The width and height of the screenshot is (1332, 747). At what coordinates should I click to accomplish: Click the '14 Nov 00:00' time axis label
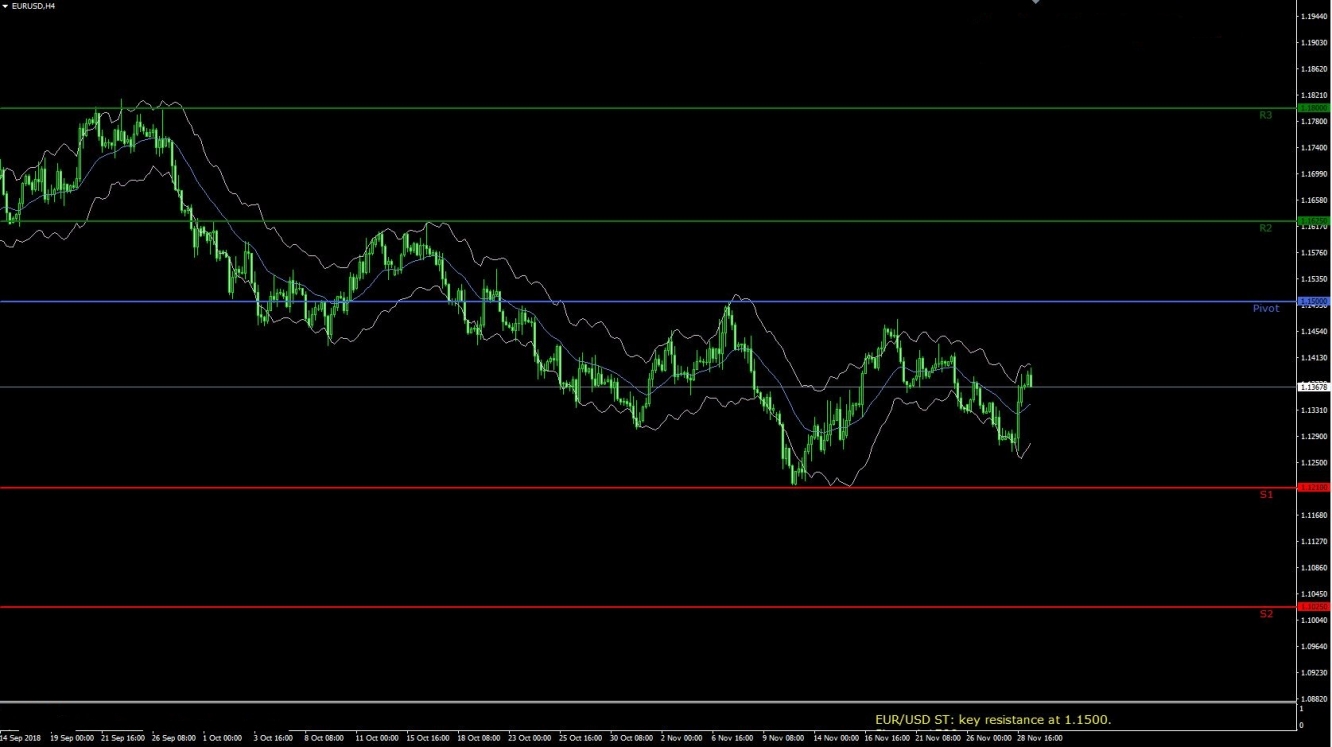coord(837,739)
